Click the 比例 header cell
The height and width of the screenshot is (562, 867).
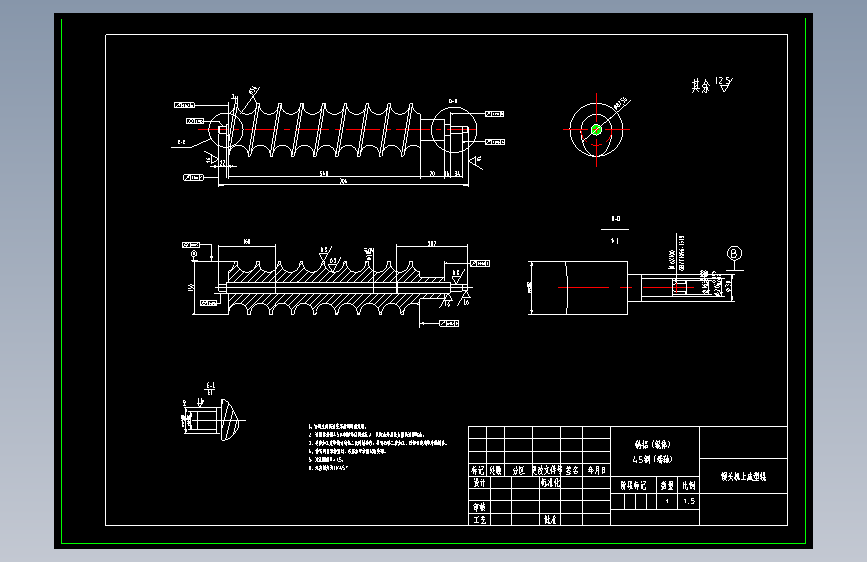[689, 486]
